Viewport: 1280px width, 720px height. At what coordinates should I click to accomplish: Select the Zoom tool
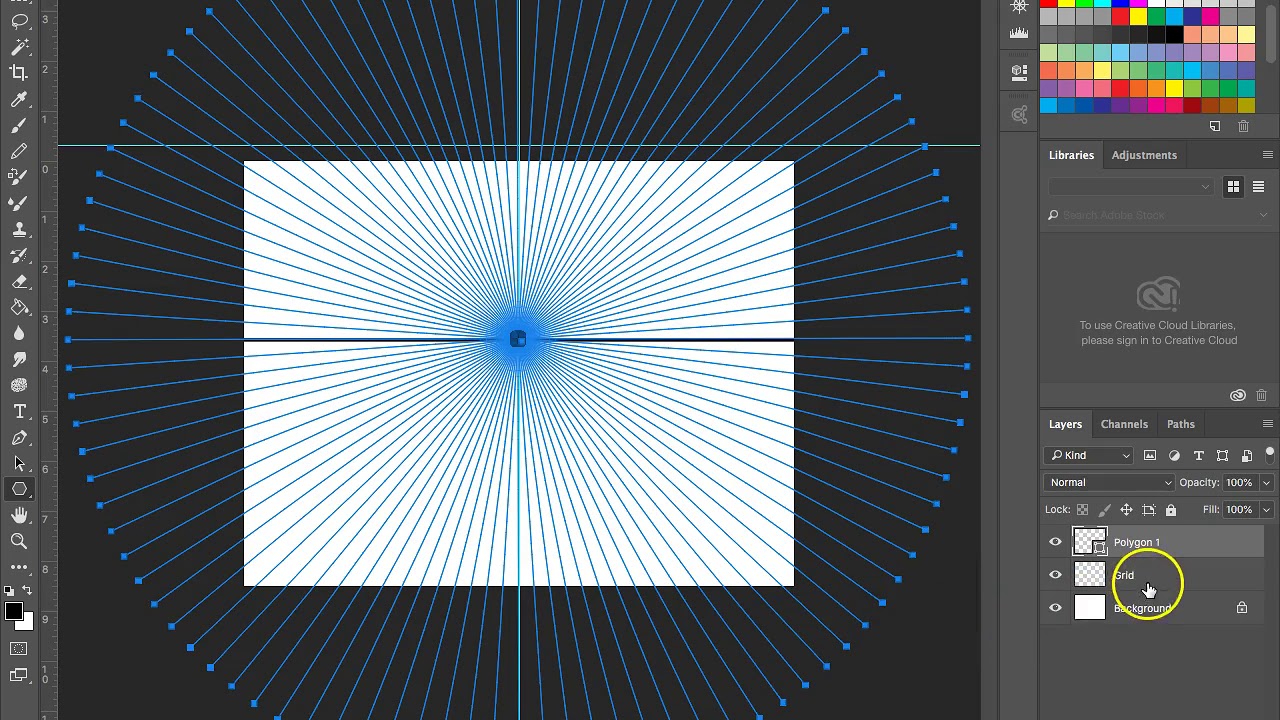(x=19, y=541)
